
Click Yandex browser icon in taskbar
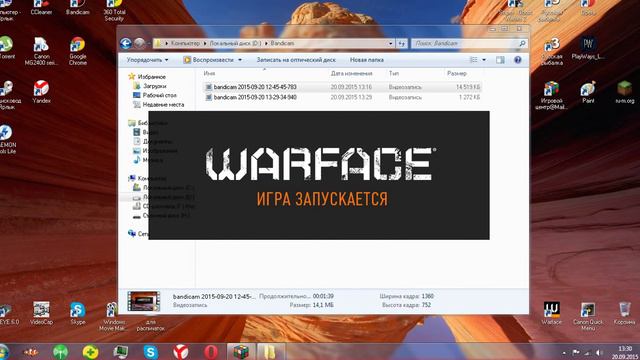(x=181, y=351)
